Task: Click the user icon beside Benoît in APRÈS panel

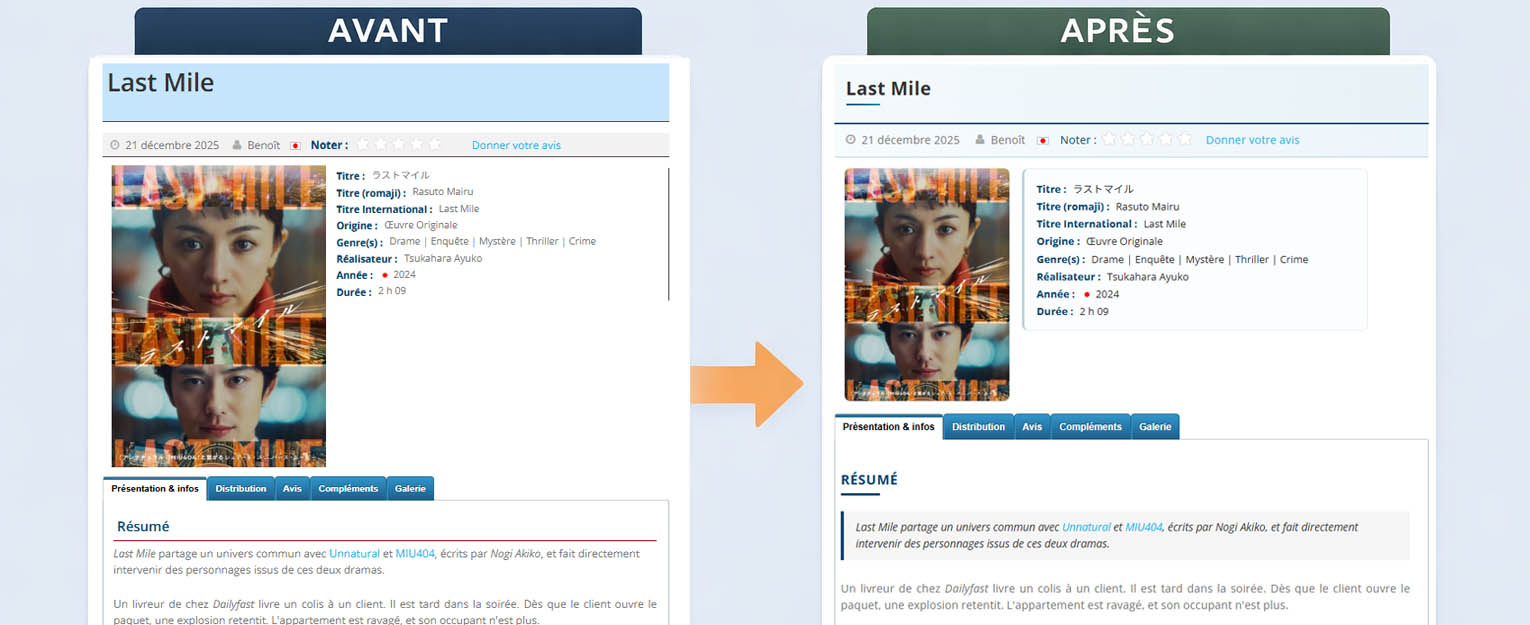Action: [981, 140]
